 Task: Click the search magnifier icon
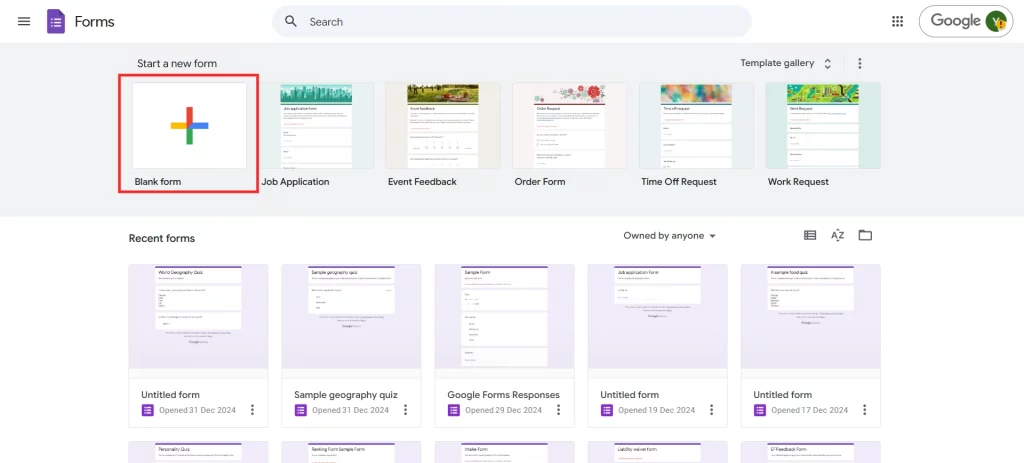291,22
